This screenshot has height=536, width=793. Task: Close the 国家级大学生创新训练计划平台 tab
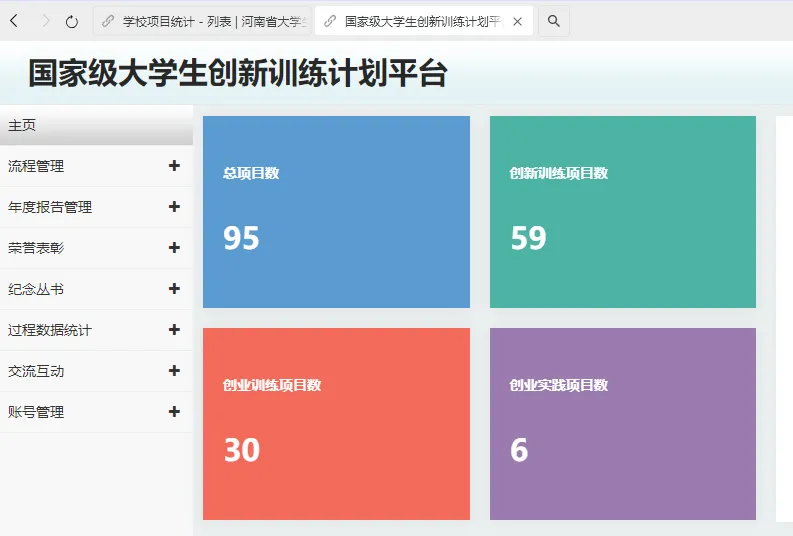[x=517, y=21]
